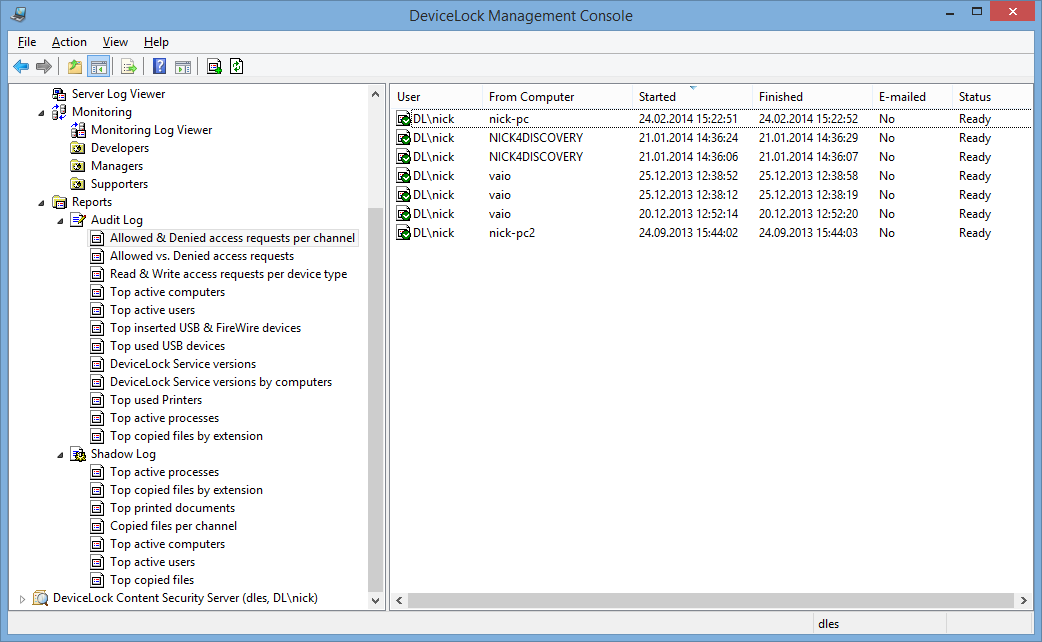1042x642 pixels.
Task: Click the tree pane scroll down arrow
Action: pos(375,600)
